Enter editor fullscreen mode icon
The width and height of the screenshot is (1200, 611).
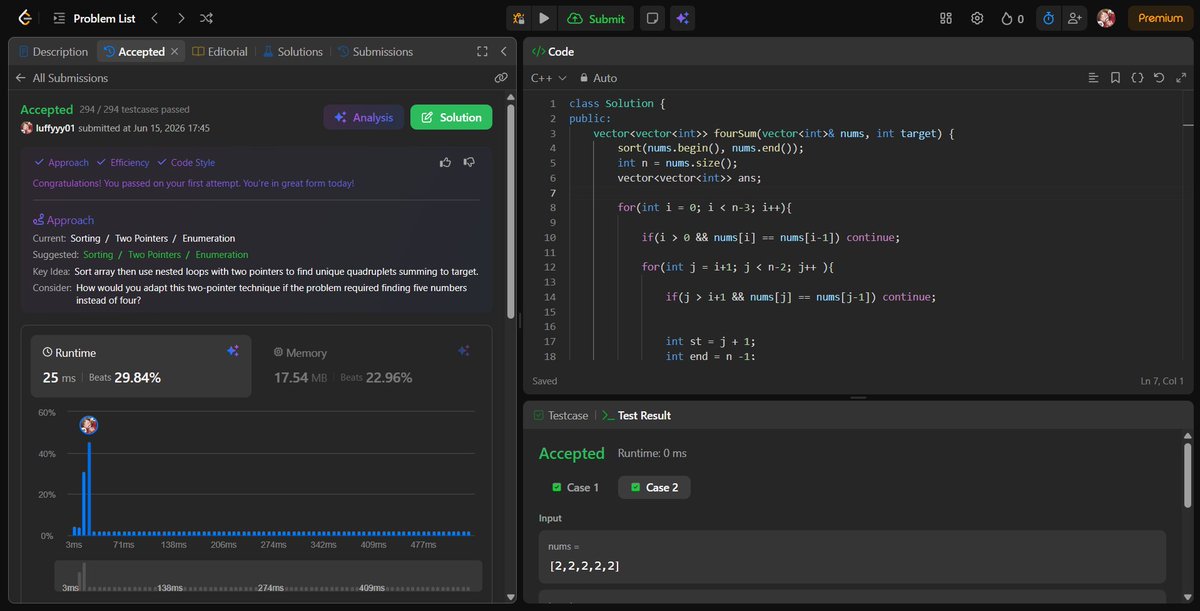(1180, 78)
